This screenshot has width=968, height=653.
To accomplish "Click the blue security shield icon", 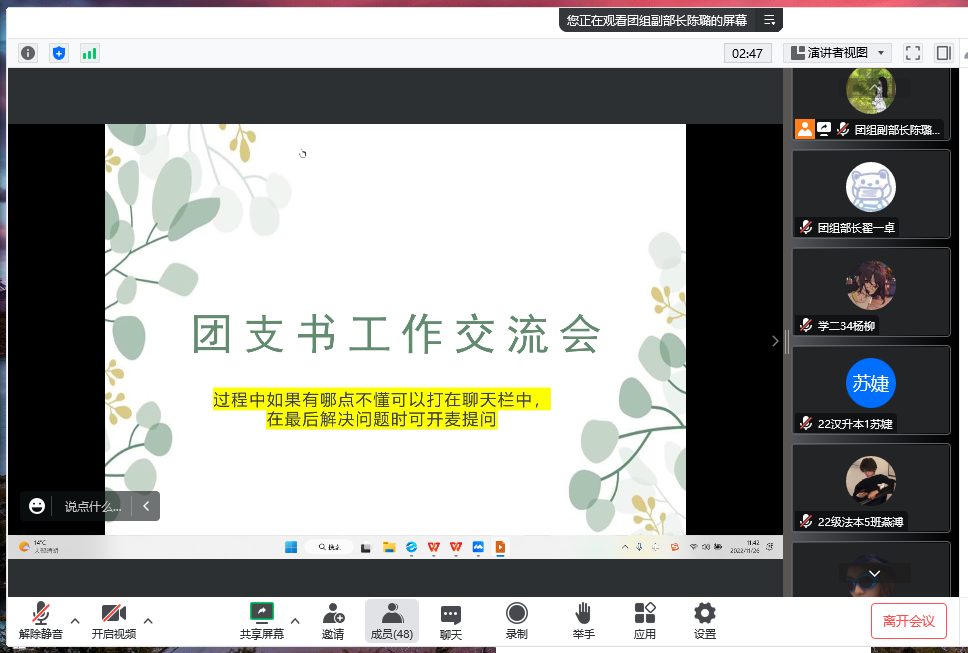I will [x=59, y=53].
